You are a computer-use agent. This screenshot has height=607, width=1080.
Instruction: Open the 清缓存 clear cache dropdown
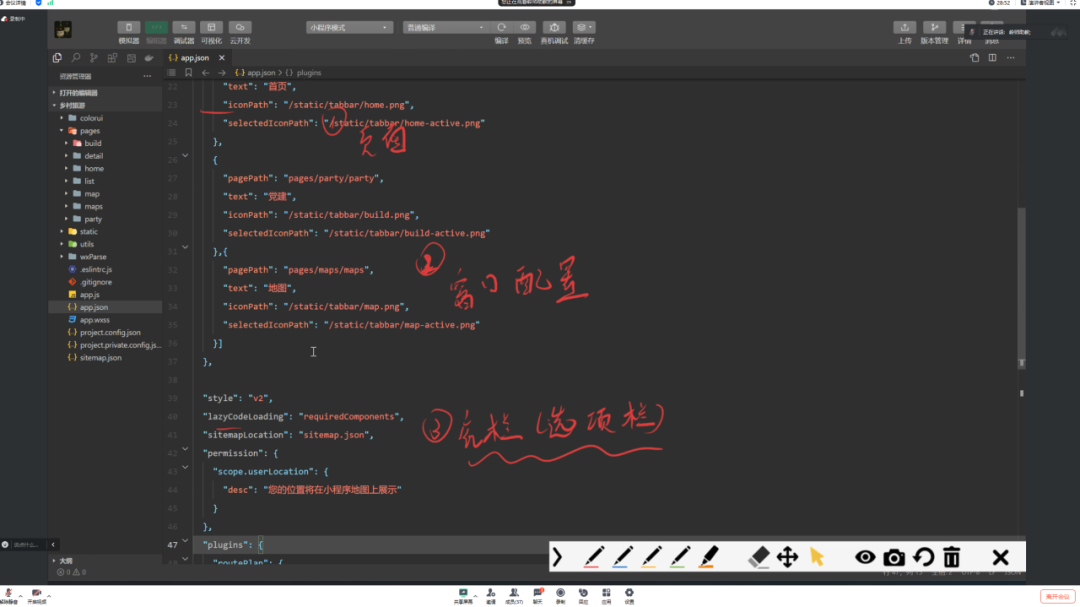[x=584, y=28]
